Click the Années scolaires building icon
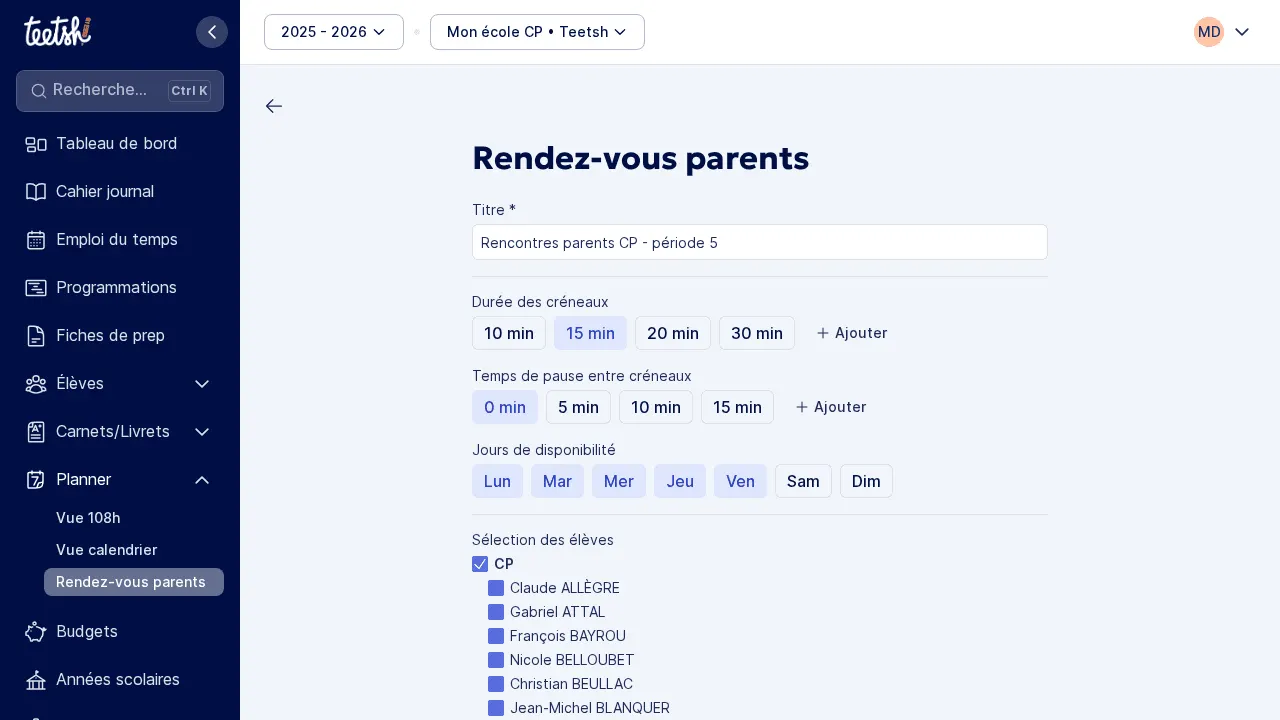Viewport: 1280px width, 720px height. (x=36, y=680)
